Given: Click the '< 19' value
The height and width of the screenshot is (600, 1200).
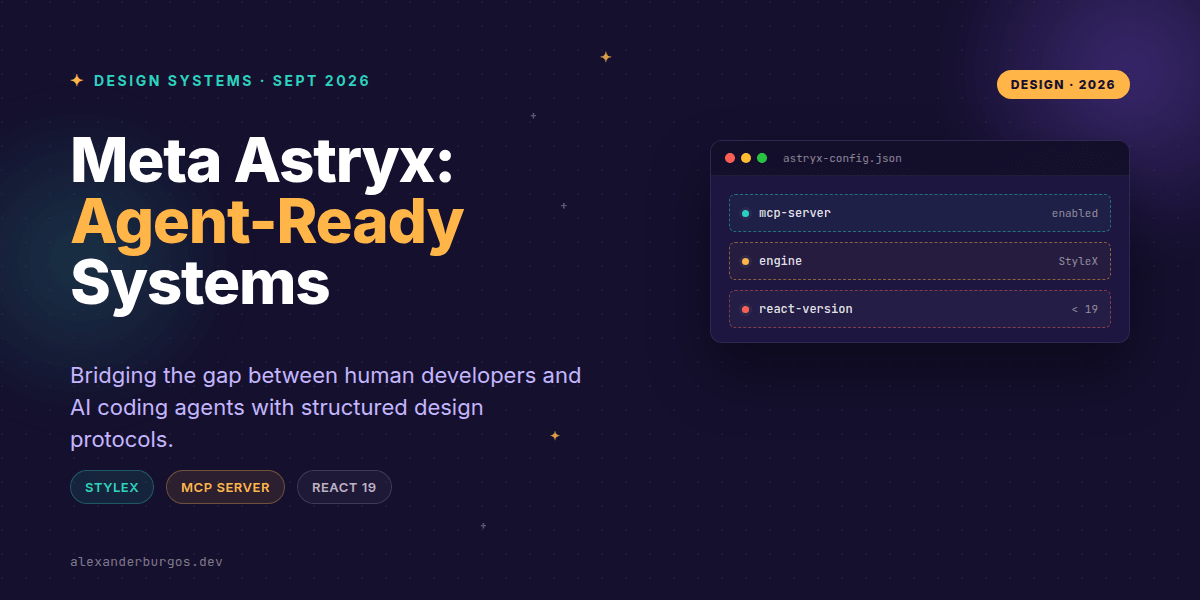Looking at the screenshot, I should [x=1085, y=309].
